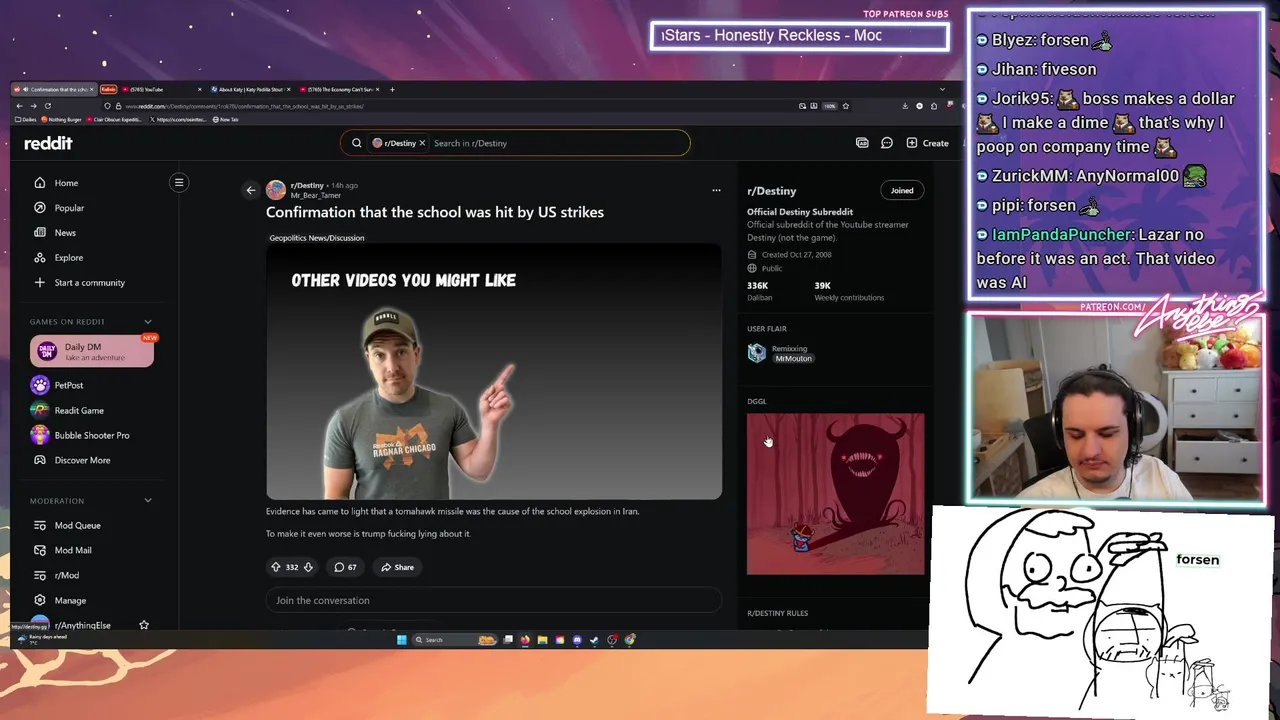The image size is (1280, 720).
Task: Open the 67 comments
Action: pos(345,567)
